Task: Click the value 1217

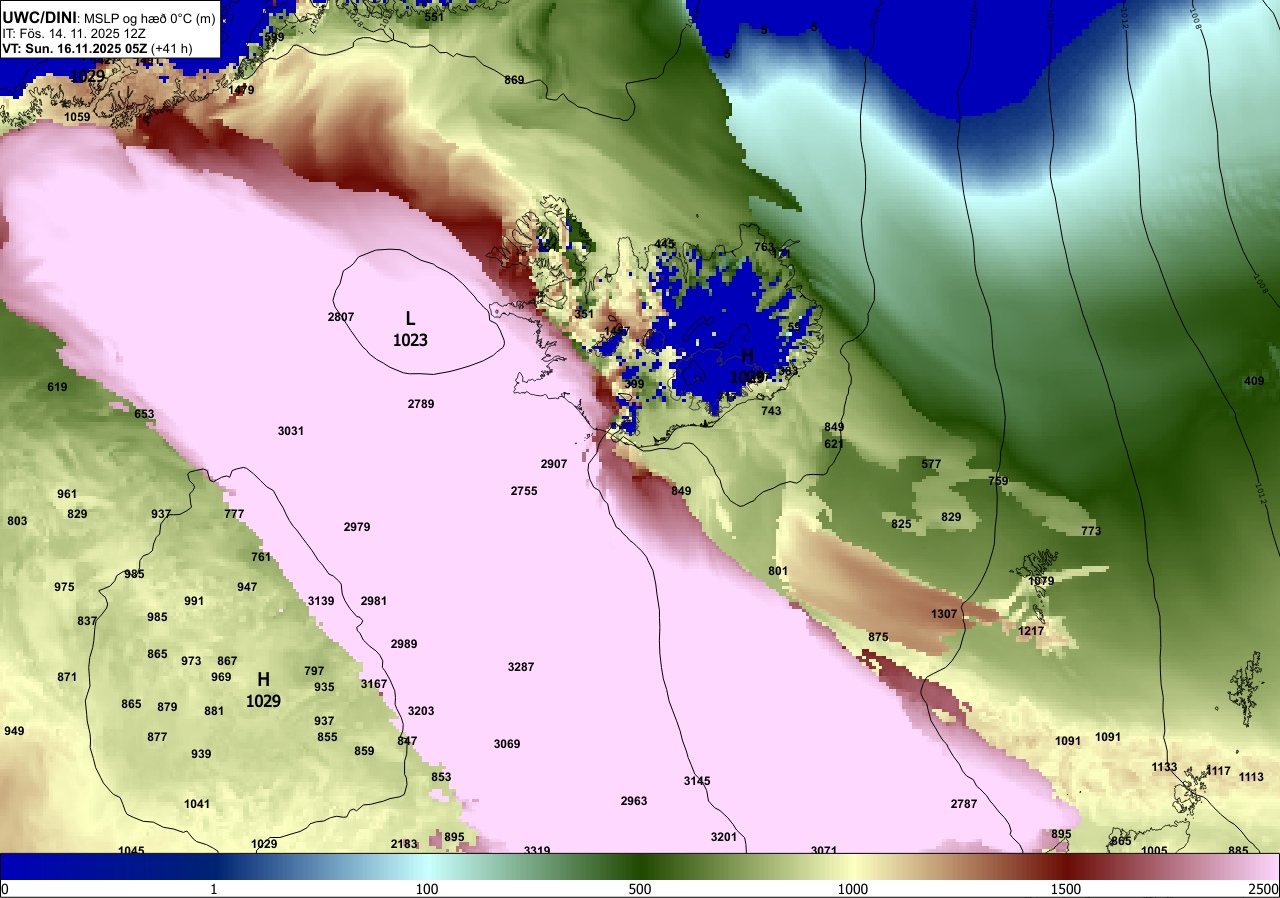Action: tap(1031, 631)
